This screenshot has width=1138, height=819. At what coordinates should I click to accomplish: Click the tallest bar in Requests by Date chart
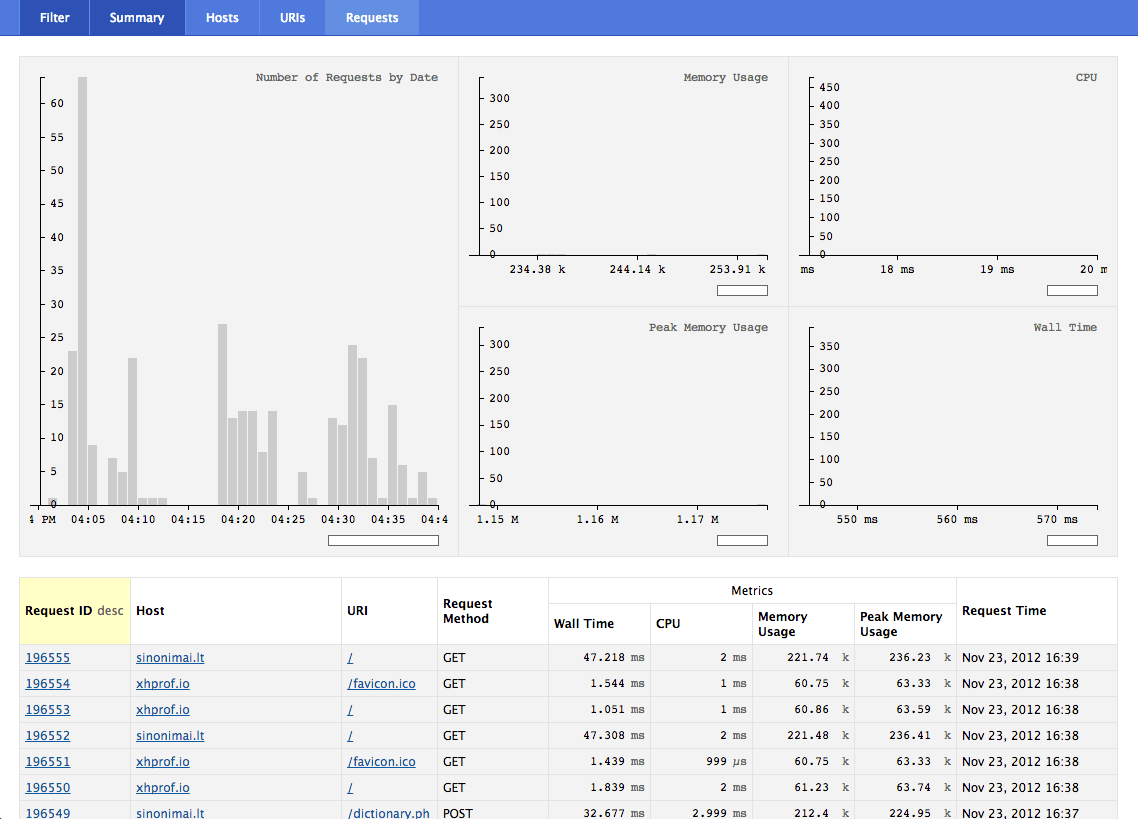pyautogui.click(x=83, y=290)
